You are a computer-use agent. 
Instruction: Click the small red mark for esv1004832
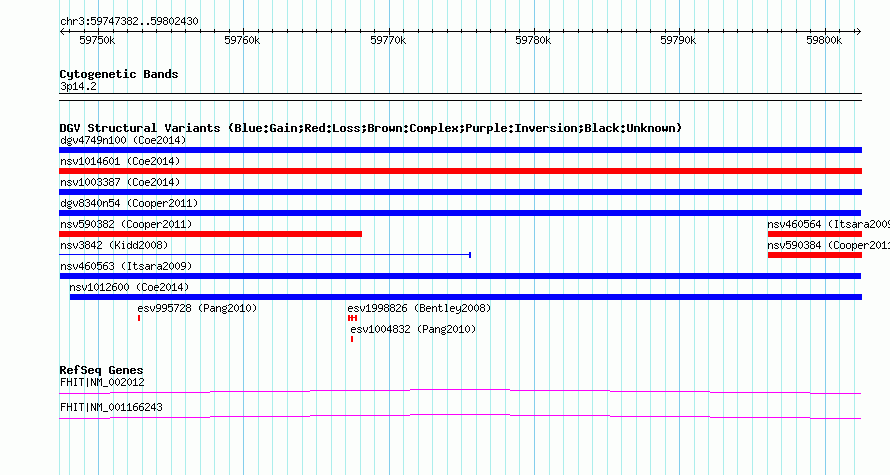(x=352, y=339)
